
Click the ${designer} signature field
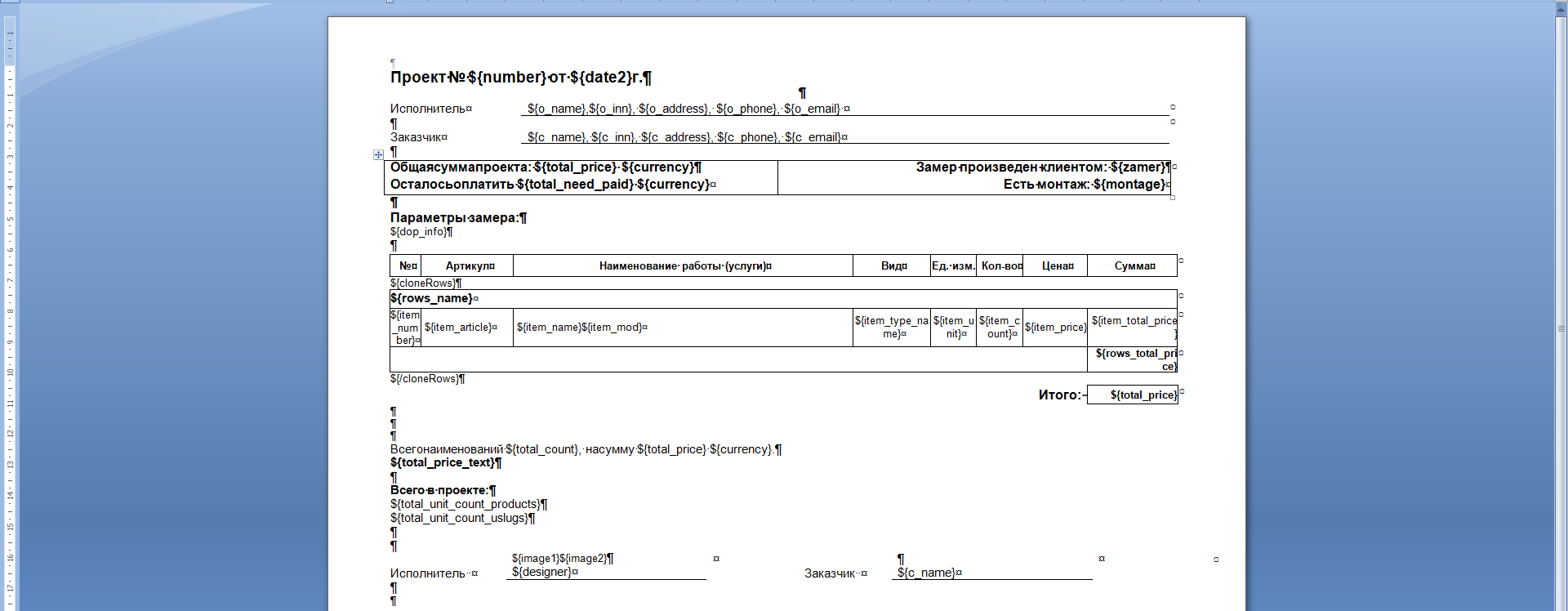544,573
